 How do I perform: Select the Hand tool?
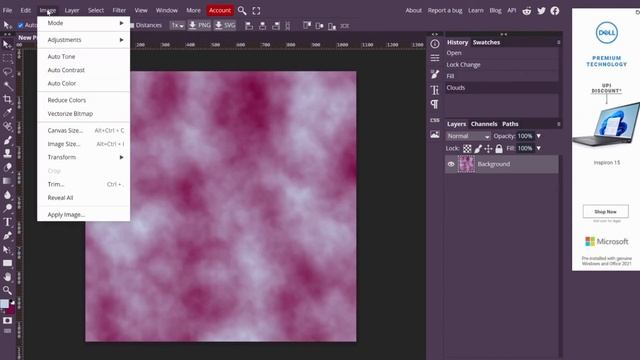(x=7, y=277)
